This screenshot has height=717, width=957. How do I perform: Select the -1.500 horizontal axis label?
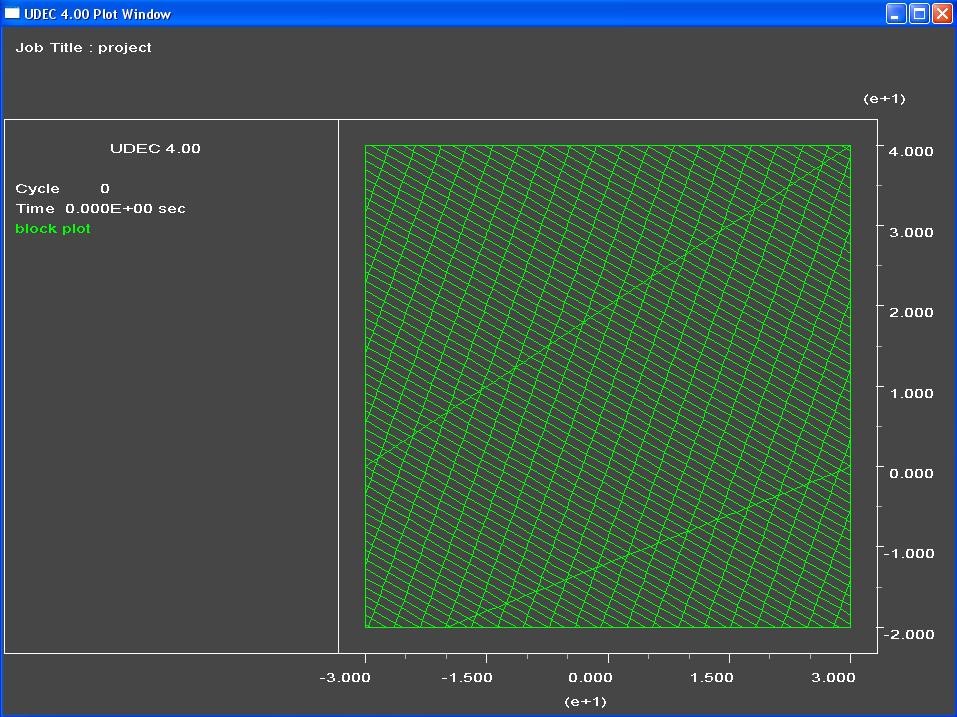[467, 678]
